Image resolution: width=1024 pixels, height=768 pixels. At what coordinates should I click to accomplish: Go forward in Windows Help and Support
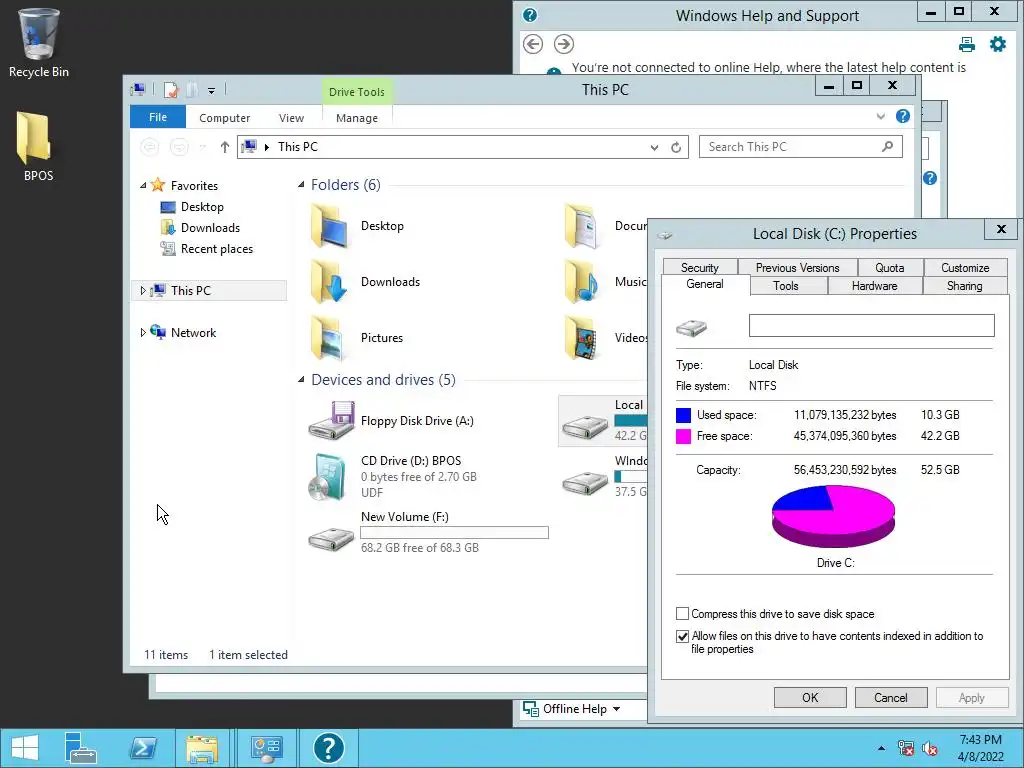click(564, 44)
